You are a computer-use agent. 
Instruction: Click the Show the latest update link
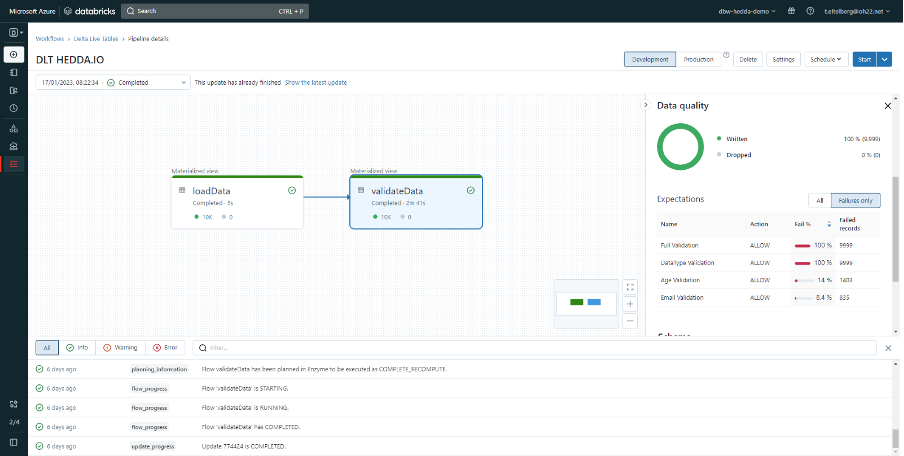coord(316,82)
